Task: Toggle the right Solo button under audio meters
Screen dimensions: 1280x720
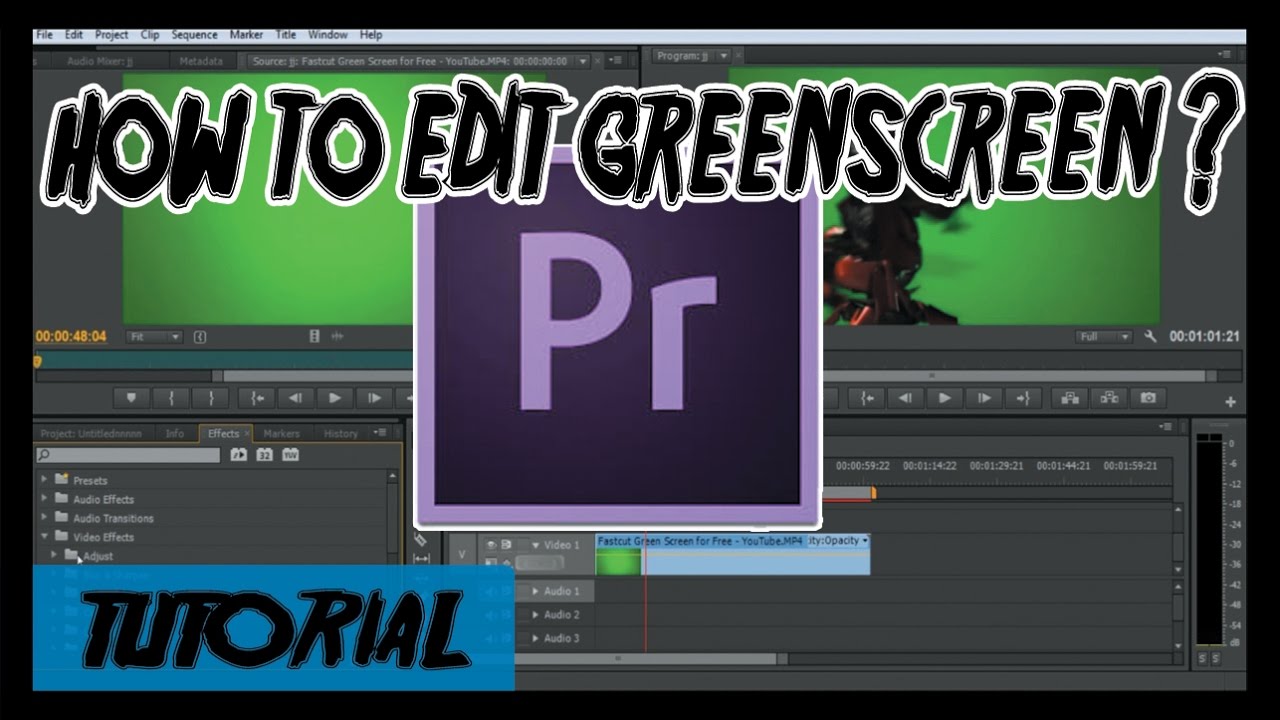Action: (1216, 658)
